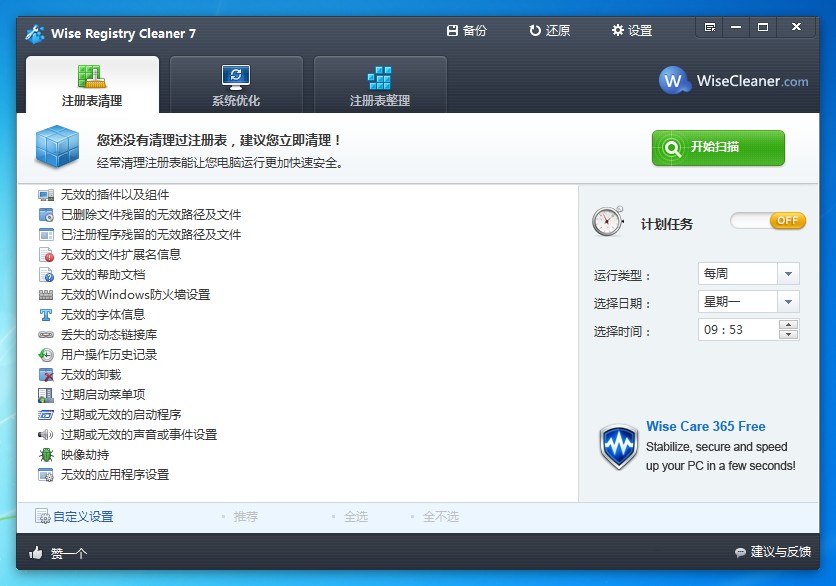Click the thumbs-up 赞一个 icon

36,552
